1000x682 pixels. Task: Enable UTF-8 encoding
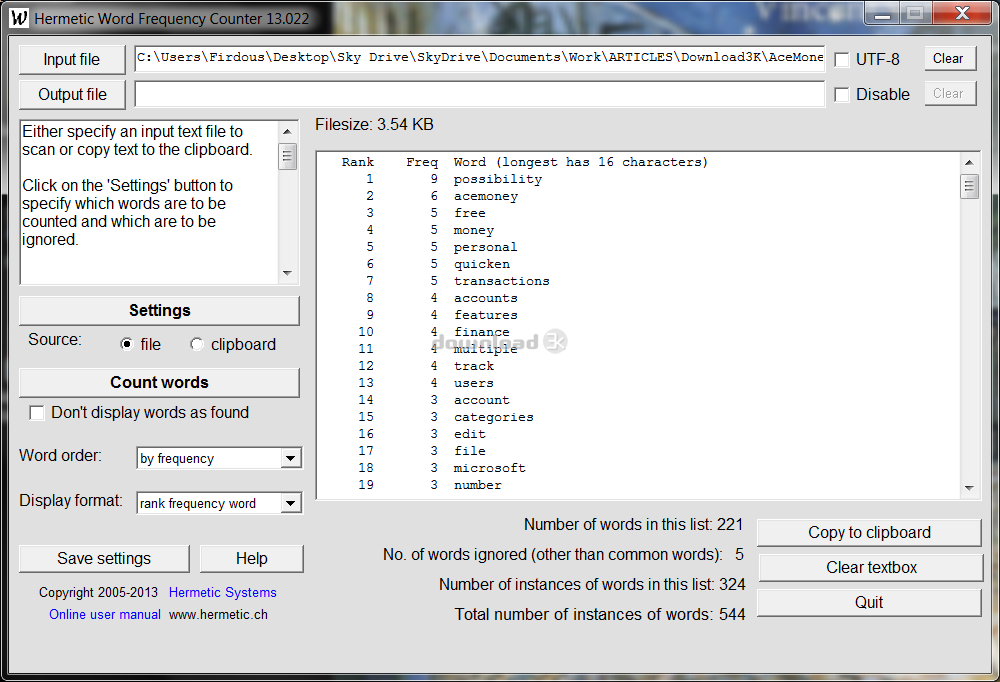pyautogui.click(x=841, y=58)
